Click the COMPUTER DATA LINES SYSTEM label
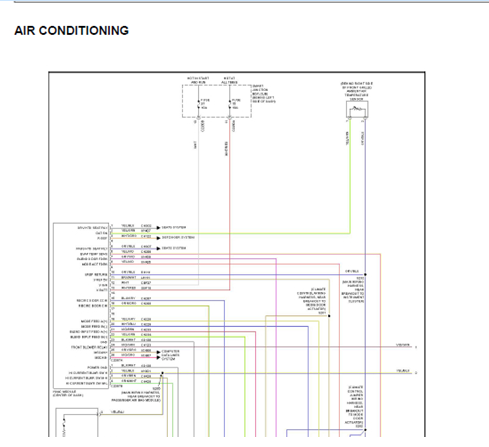 pyautogui.click(x=170, y=355)
